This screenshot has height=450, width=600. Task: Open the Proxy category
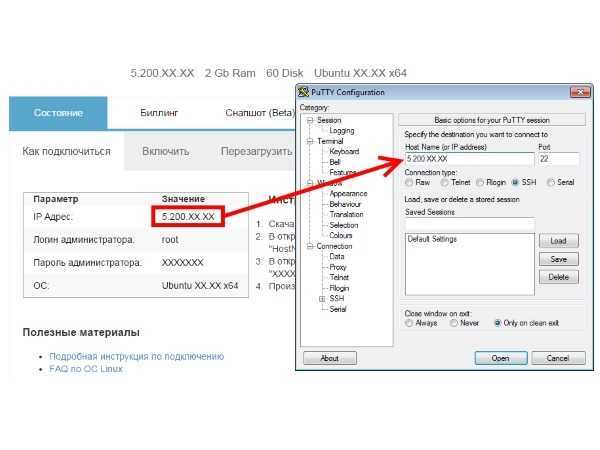338,267
